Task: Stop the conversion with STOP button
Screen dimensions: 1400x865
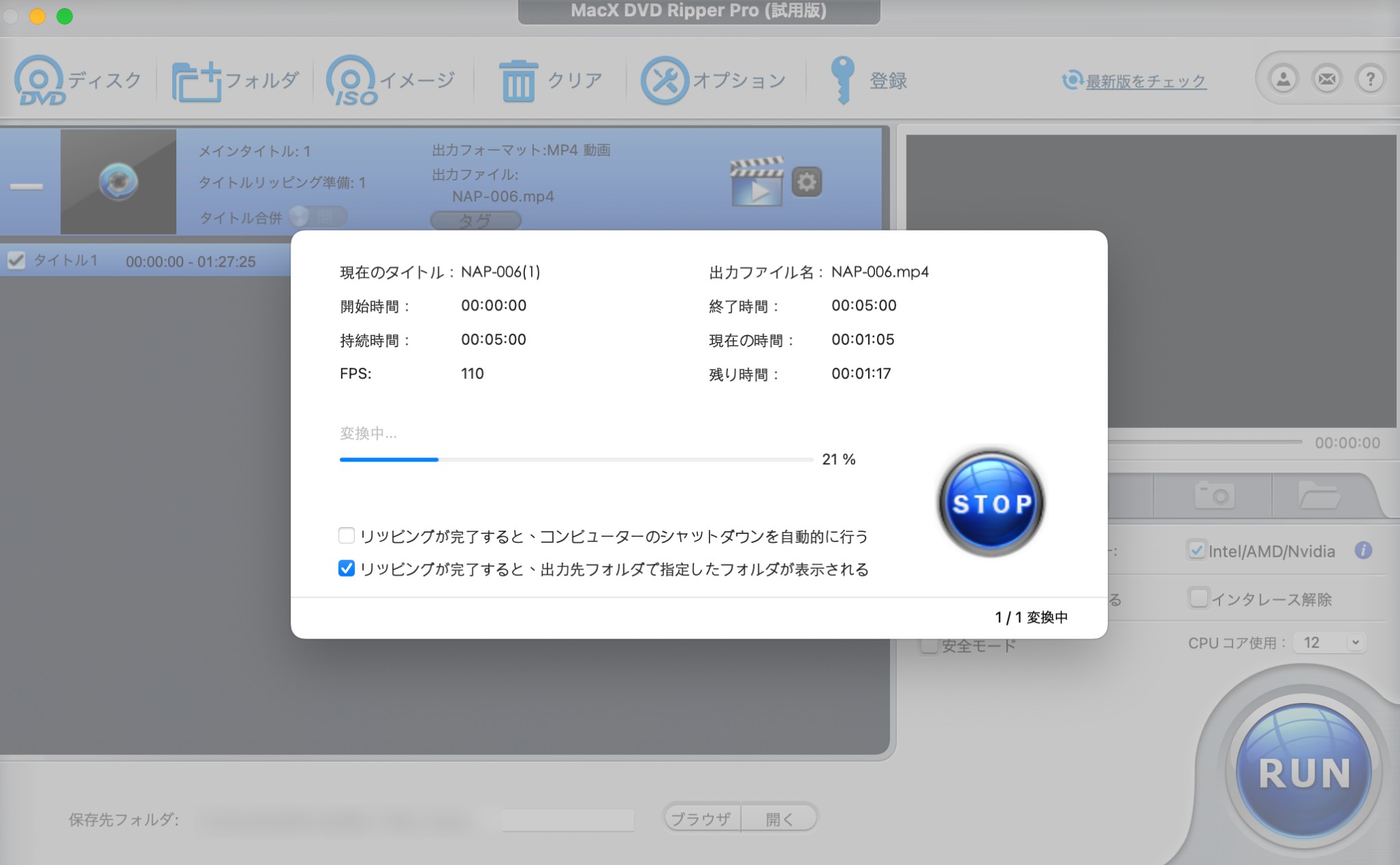Action: 991,503
